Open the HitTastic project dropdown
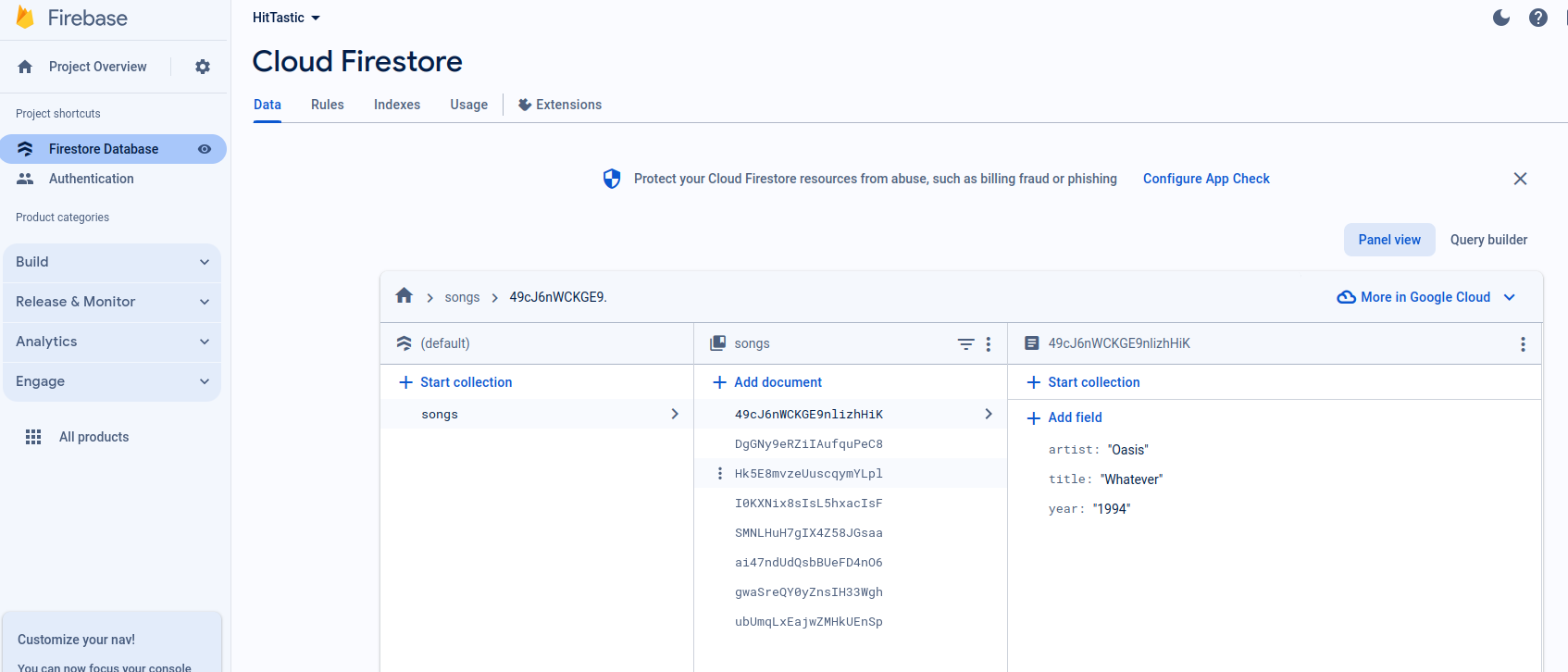This screenshot has width=1568, height=672. coord(286,18)
